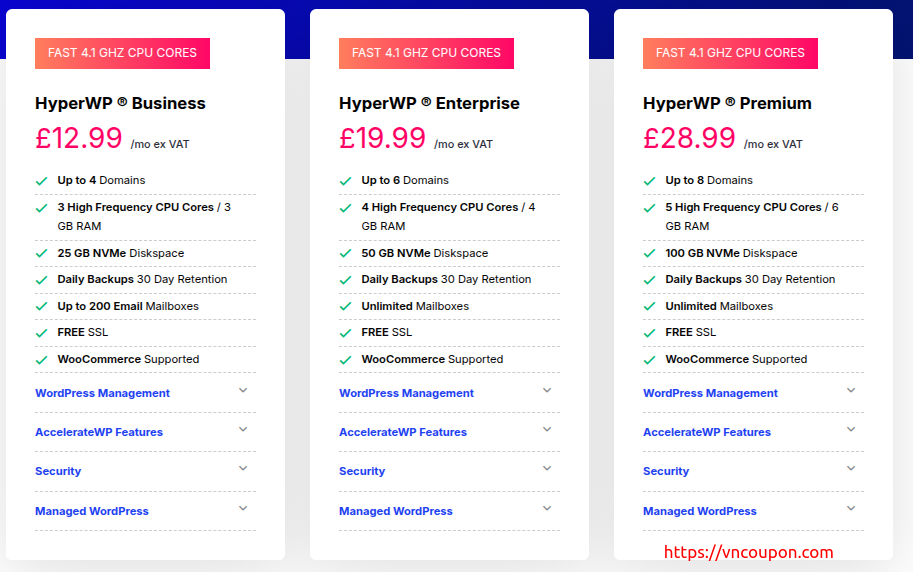Image resolution: width=913 pixels, height=572 pixels.
Task: Click the checkmark beside Premium '100 GB NVMe Diskspace'
Action: pyautogui.click(x=649, y=254)
